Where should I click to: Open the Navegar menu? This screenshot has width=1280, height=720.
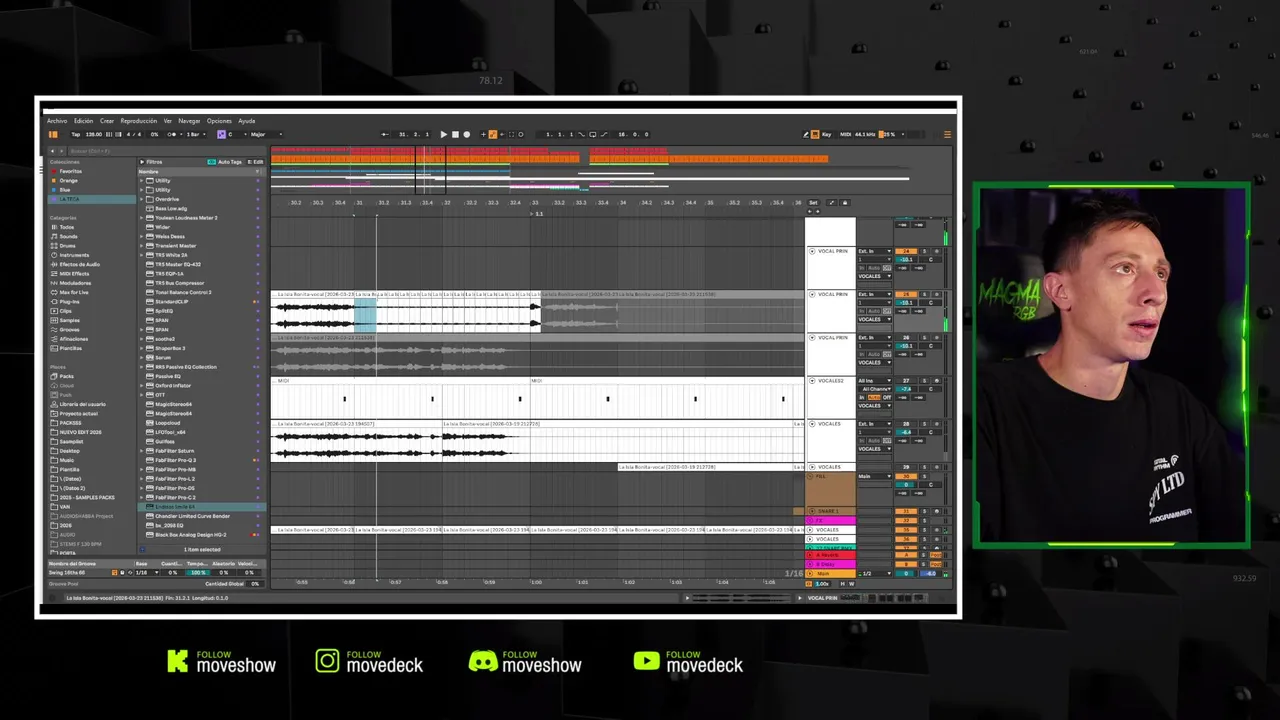click(x=190, y=121)
